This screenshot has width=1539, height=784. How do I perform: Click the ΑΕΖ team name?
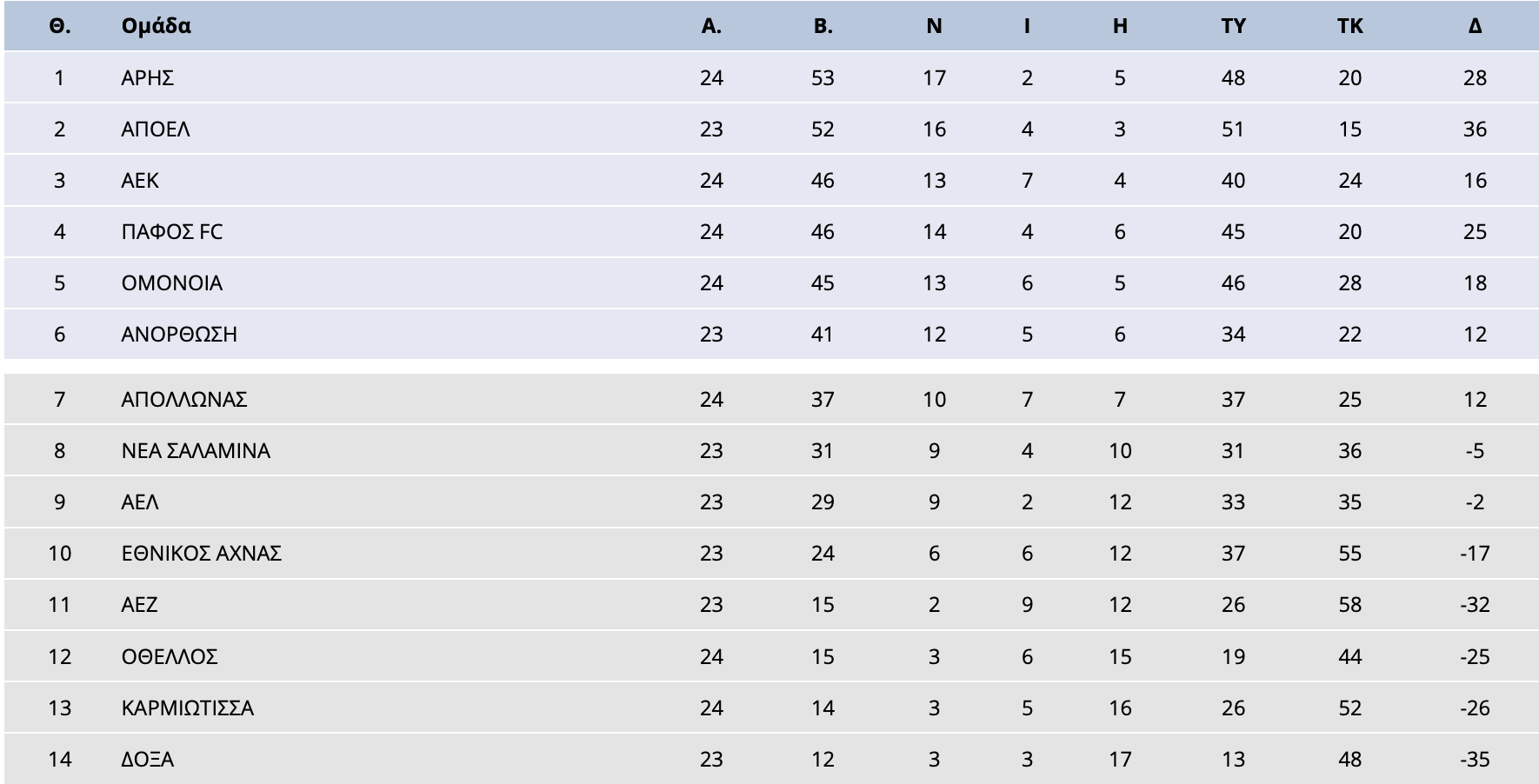pos(139,605)
